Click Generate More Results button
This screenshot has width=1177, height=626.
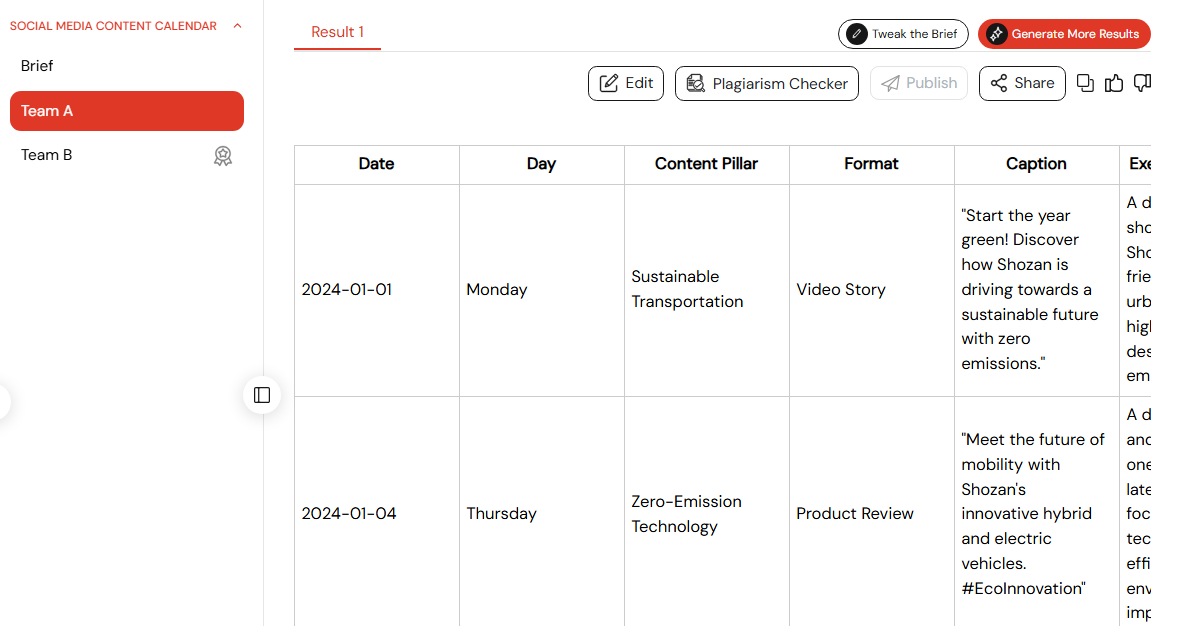pos(1064,34)
